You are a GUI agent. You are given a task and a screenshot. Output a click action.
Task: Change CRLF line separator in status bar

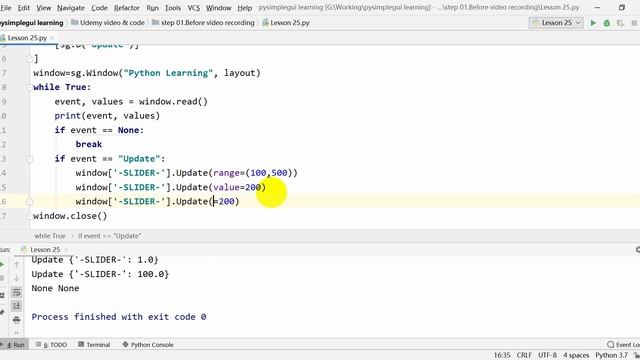(x=524, y=355)
